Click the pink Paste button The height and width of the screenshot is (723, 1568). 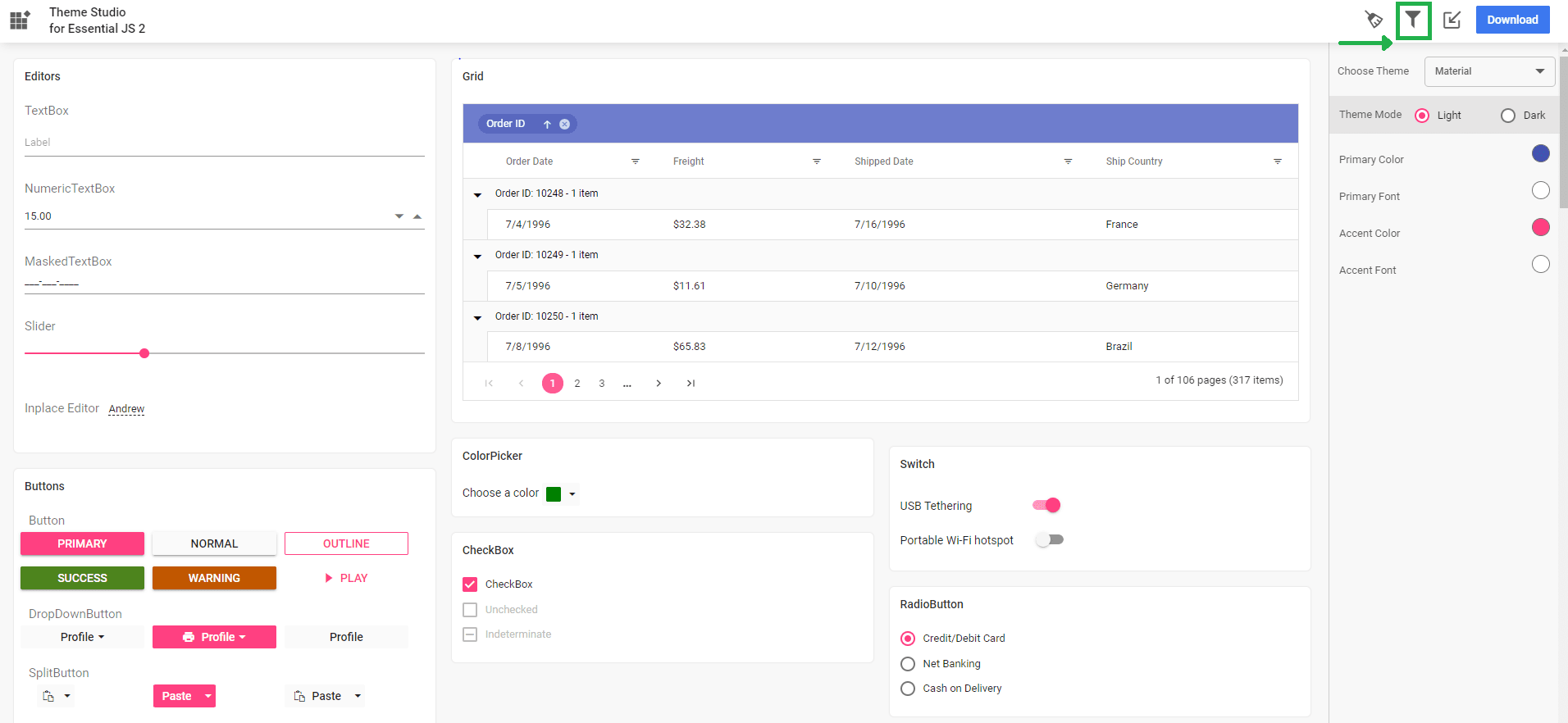click(x=176, y=696)
